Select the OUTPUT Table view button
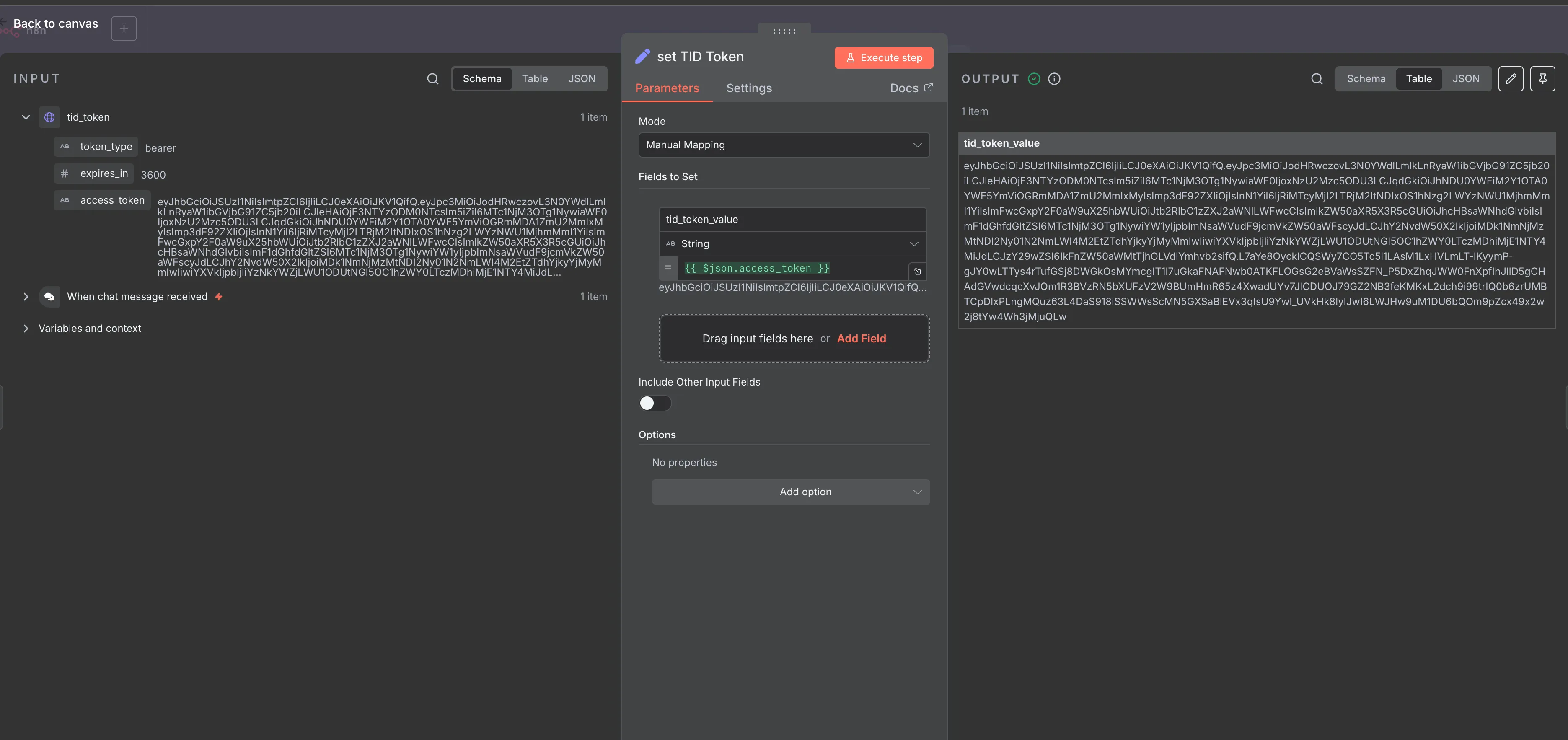1568x740 pixels. pos(1418,79)
